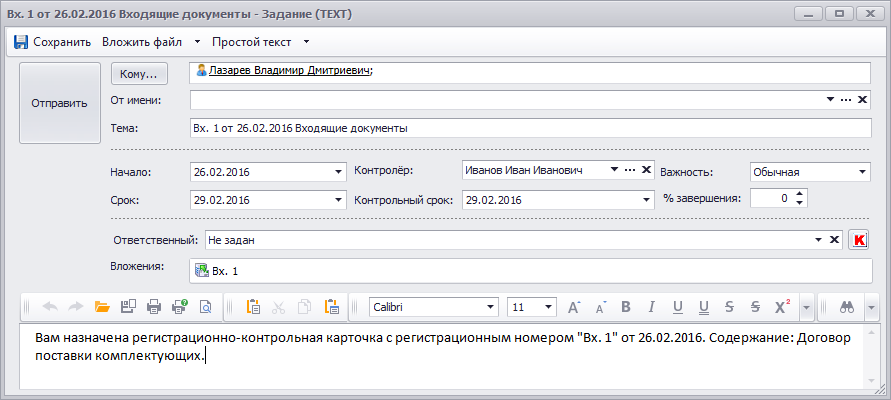Toggle Italic formatting

651,307
